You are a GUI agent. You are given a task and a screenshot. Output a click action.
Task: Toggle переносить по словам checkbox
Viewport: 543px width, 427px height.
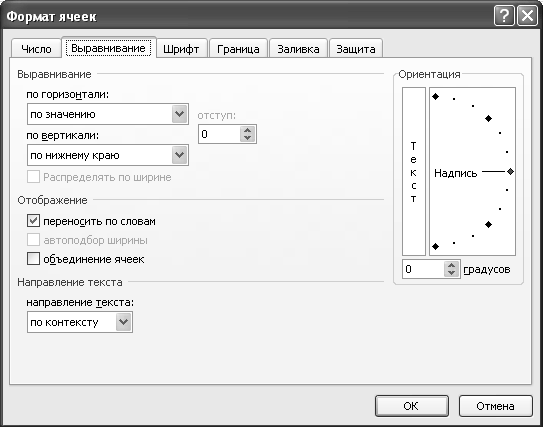pyautogui.click(x=33, y=221)
